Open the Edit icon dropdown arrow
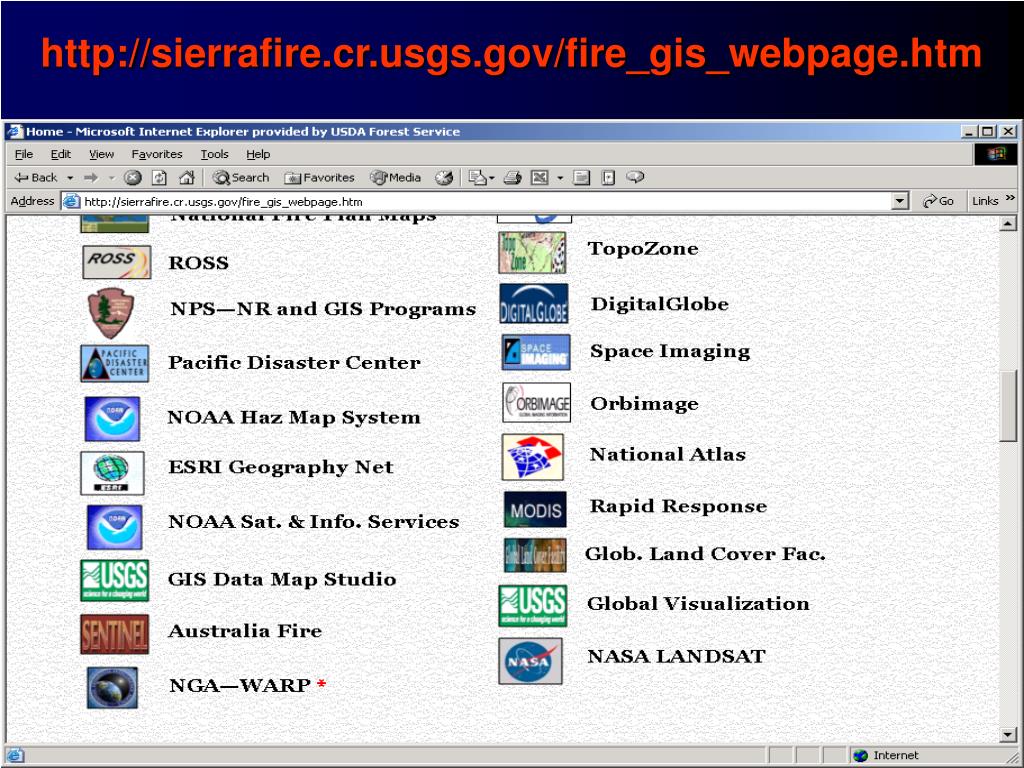The image size is (1024, 768). 560,178
